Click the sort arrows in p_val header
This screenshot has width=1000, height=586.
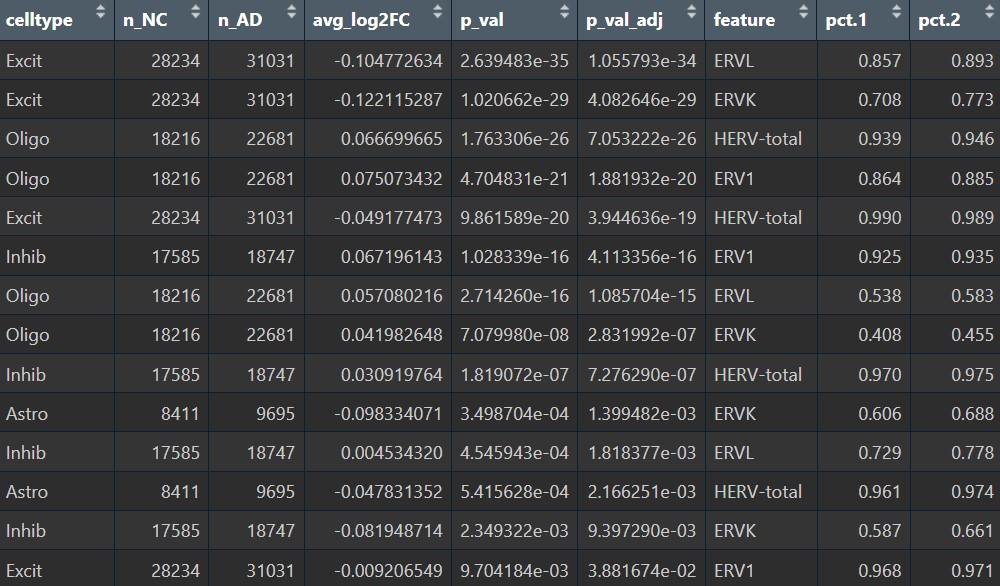pos(564,13)
